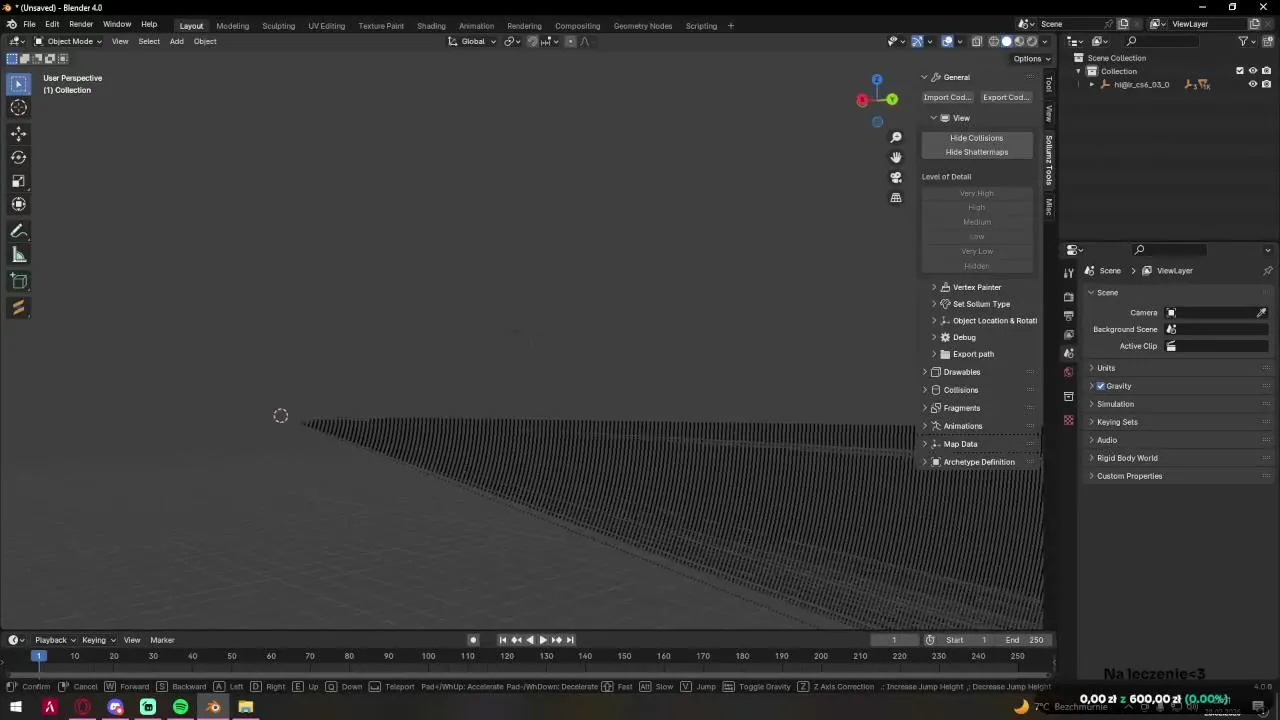Open the Tool properties tab icon
Image resolution: width=1280 pixels, height=720 pixels.
tap(1068, 272)
